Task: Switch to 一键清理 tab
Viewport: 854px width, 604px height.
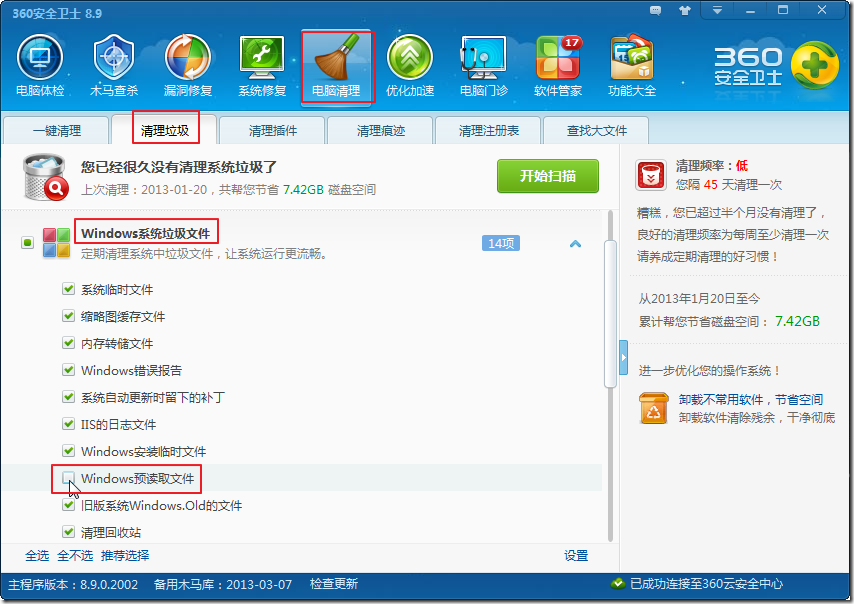Action: (57, 131)
